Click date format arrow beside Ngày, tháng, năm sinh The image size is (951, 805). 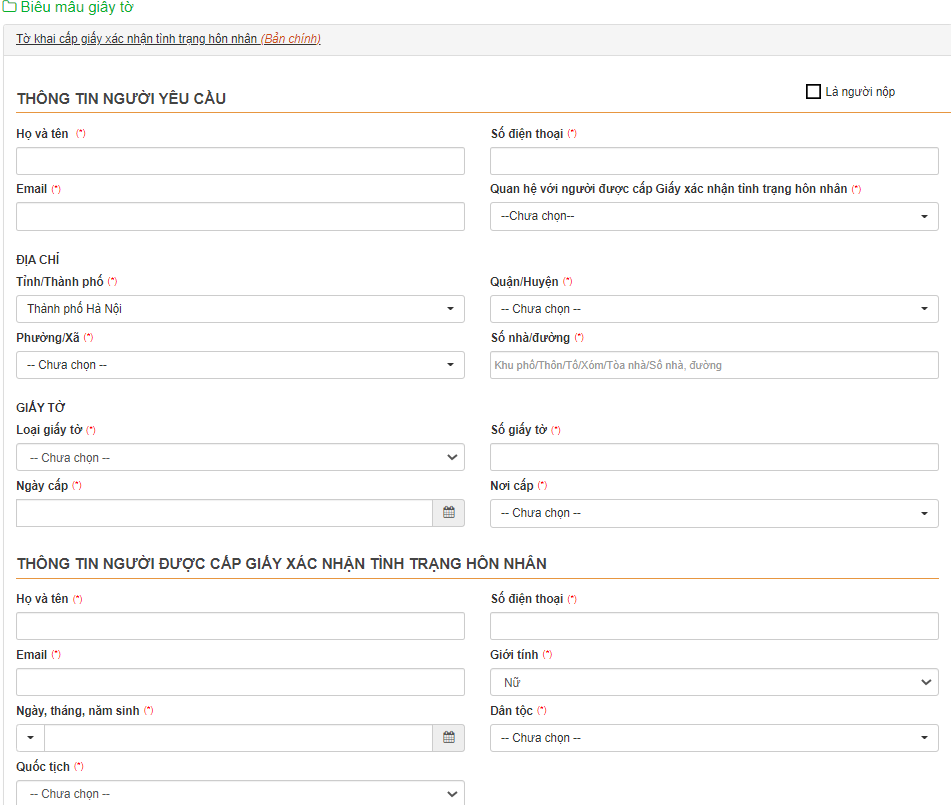point(30,738)
